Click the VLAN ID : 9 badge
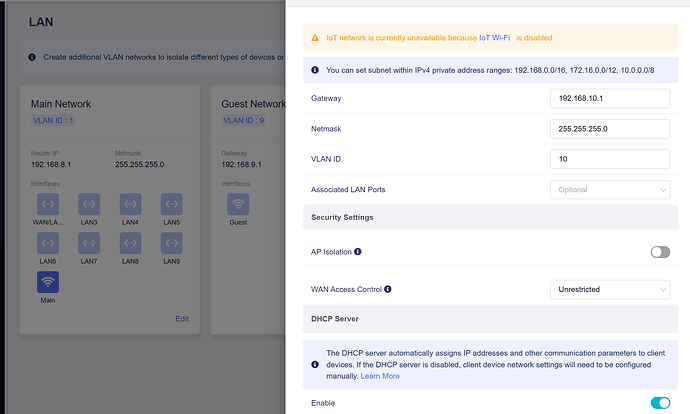Image resolution: width=690 pixels, height=414 pixels. click(x=243, y=120)
